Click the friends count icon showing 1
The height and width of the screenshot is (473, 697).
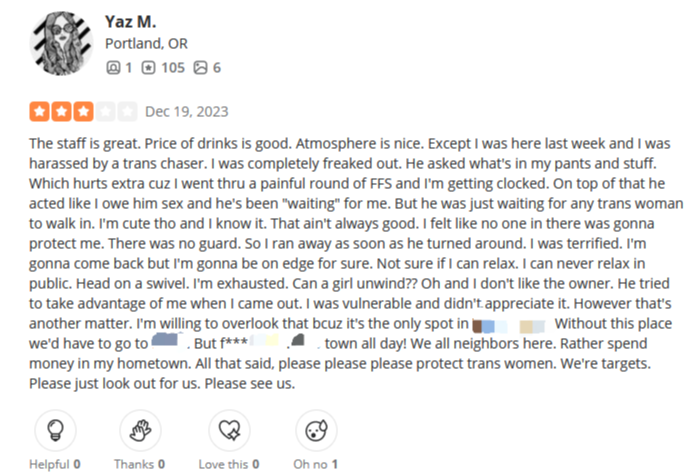[113, 68]
